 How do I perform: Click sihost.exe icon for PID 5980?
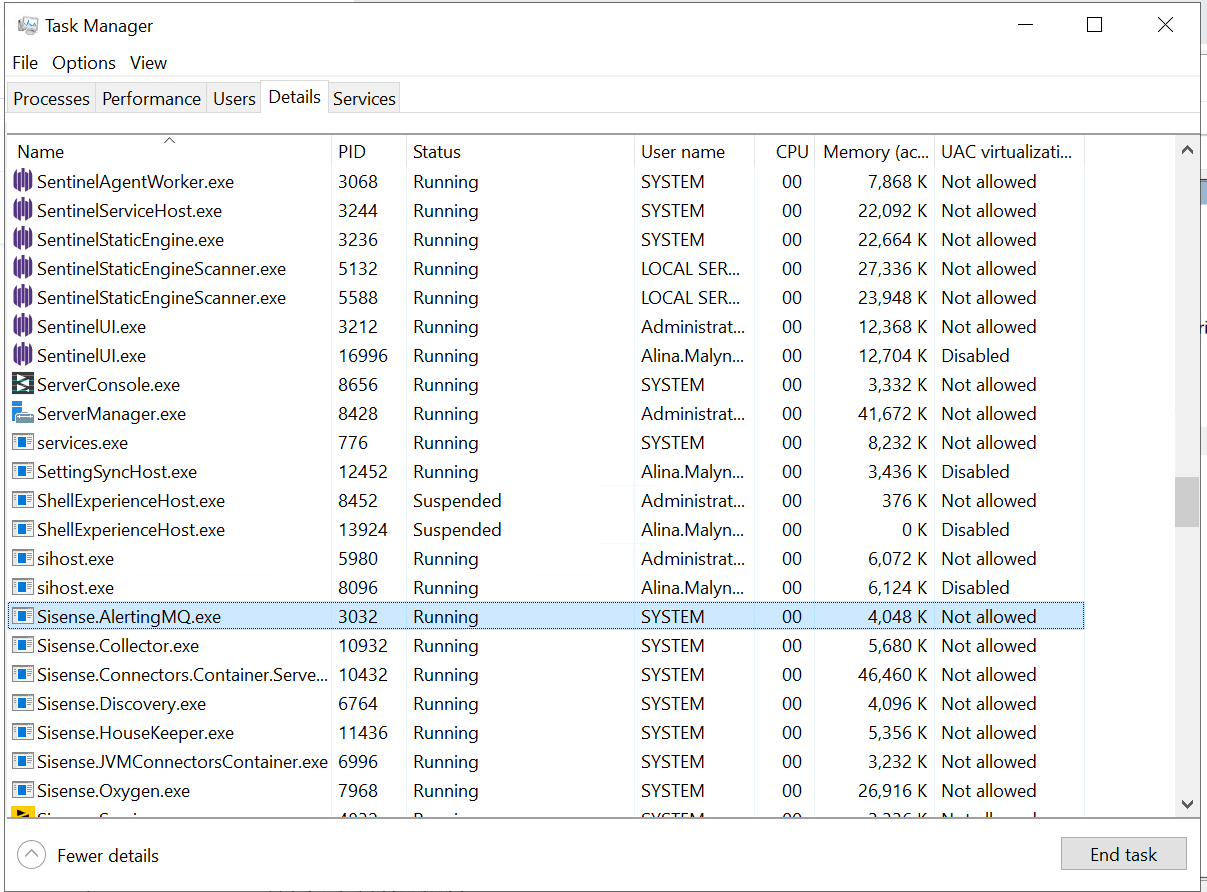(22, 558)
